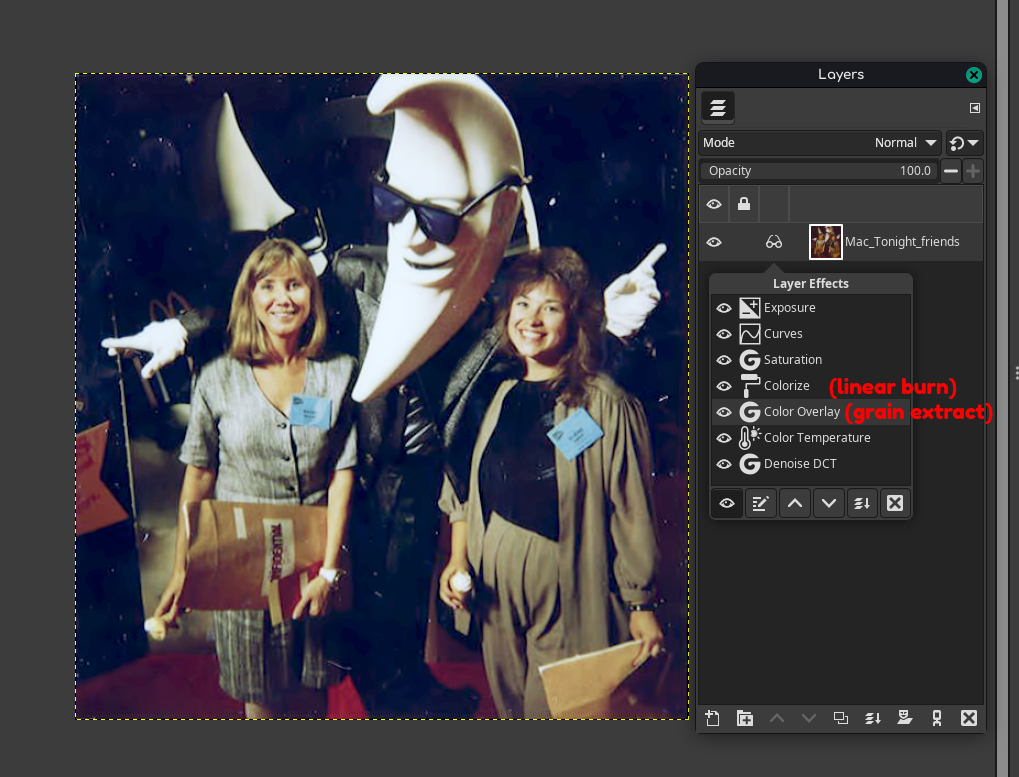Toggle visibility of the Curves effect
1019x777 pixels.
click(723, 334)
